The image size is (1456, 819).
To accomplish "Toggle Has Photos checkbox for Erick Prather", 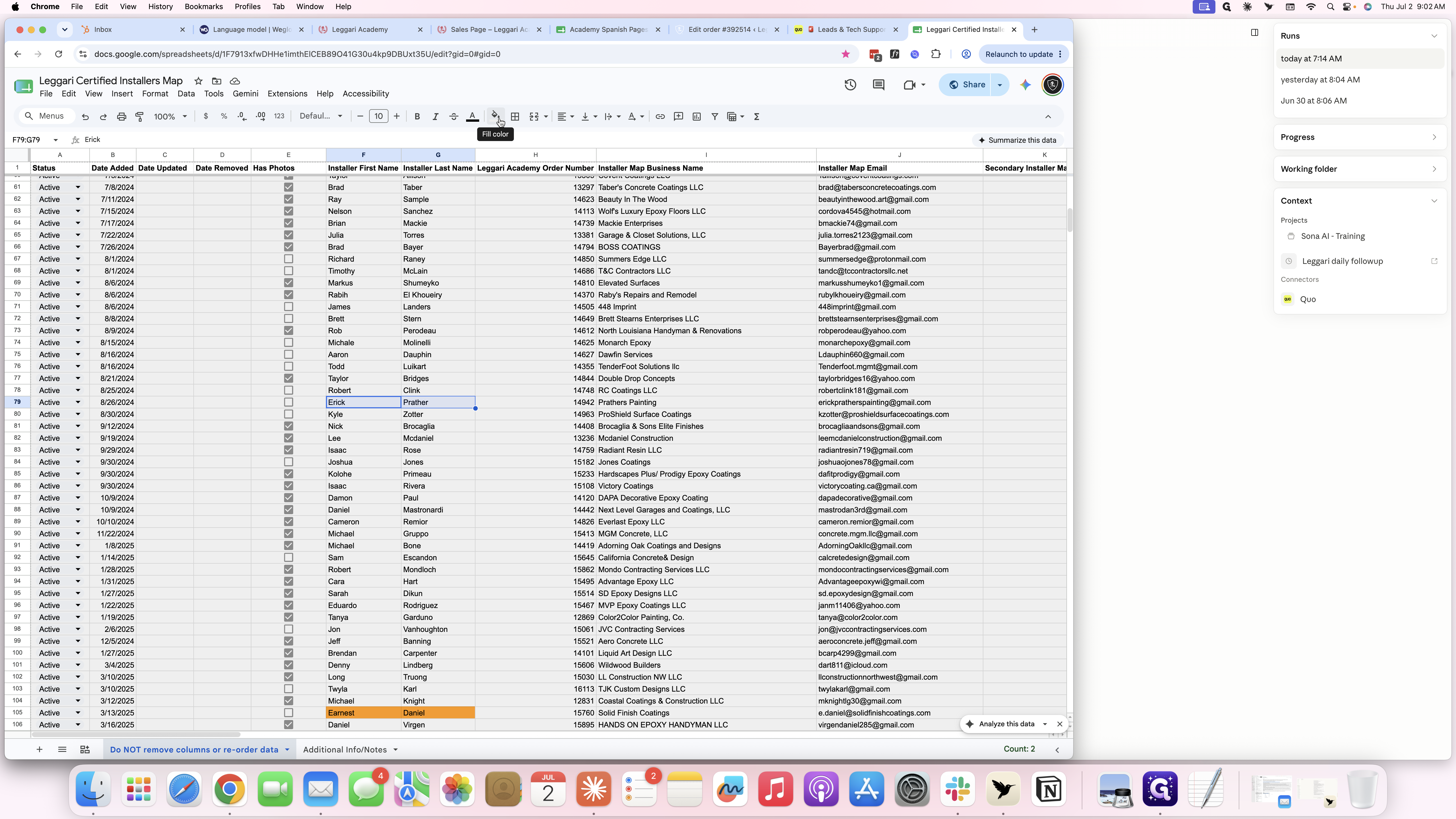I will click(x=288, y=402).
